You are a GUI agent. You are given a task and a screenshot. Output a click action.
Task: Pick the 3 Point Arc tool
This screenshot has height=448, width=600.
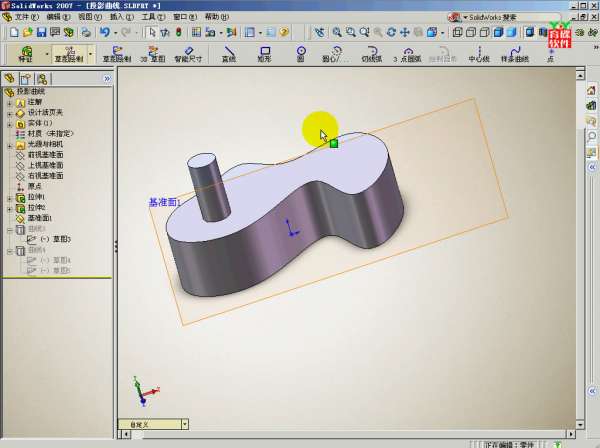[x=408, y=53]
